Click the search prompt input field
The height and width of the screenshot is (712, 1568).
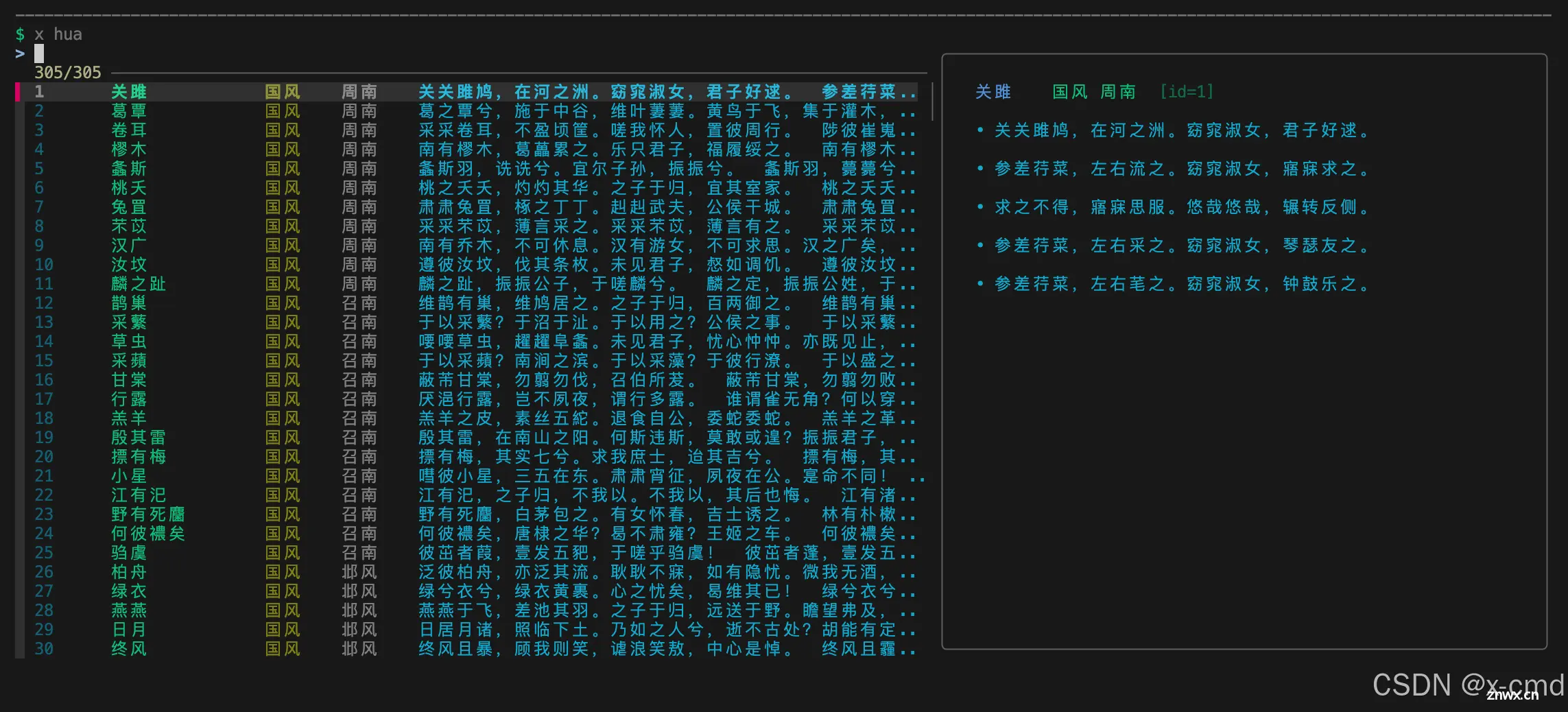[480, 54]
